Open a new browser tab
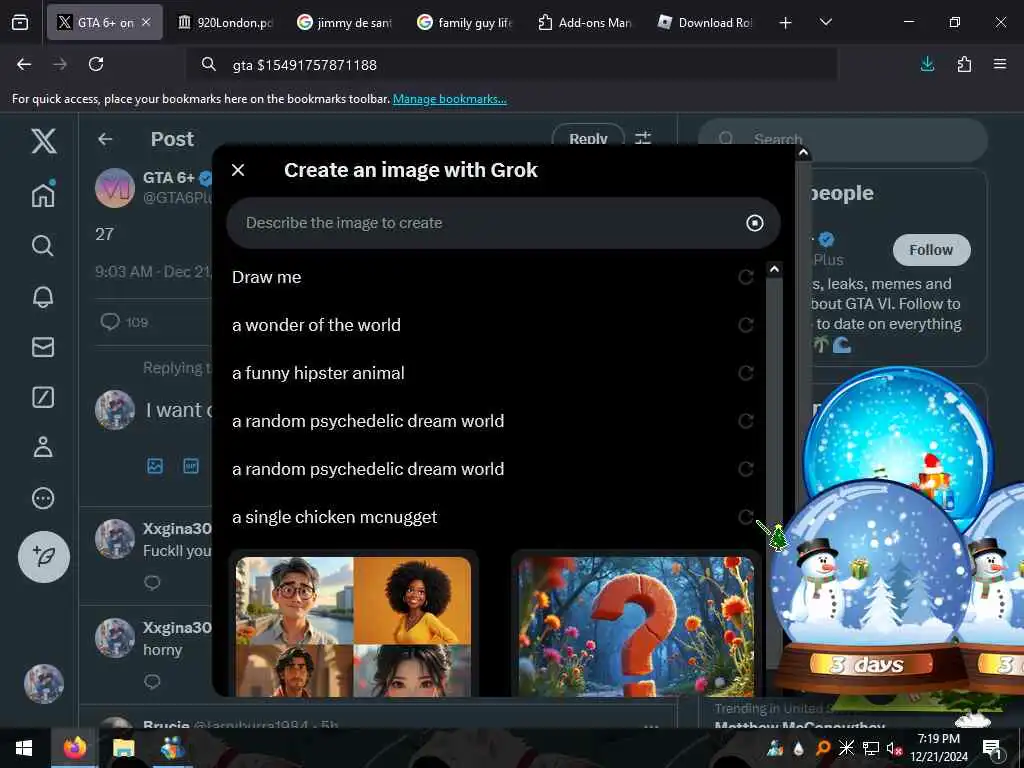 pos(786,23)
